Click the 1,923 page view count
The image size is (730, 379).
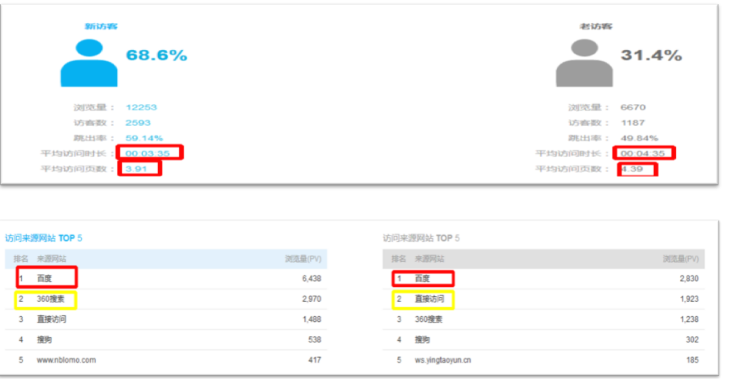[x=689, y=299]
